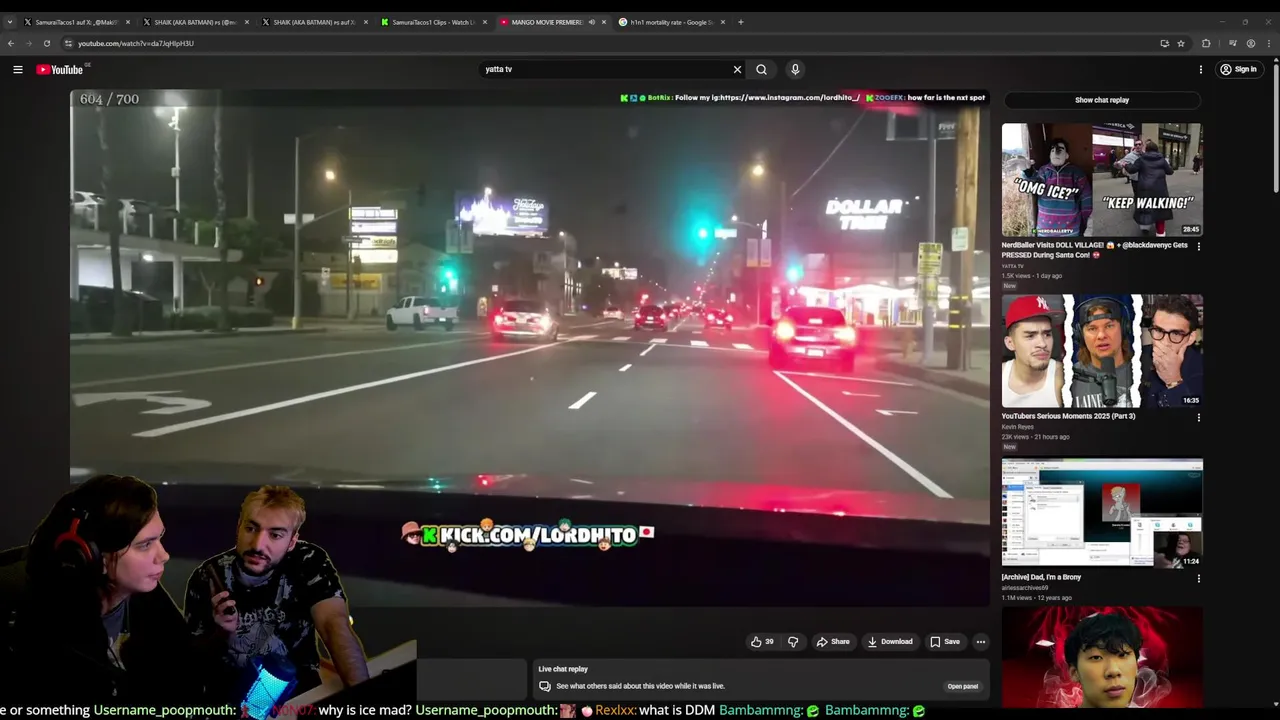Open YouTube settings three-dot menu

(1201, 69)
